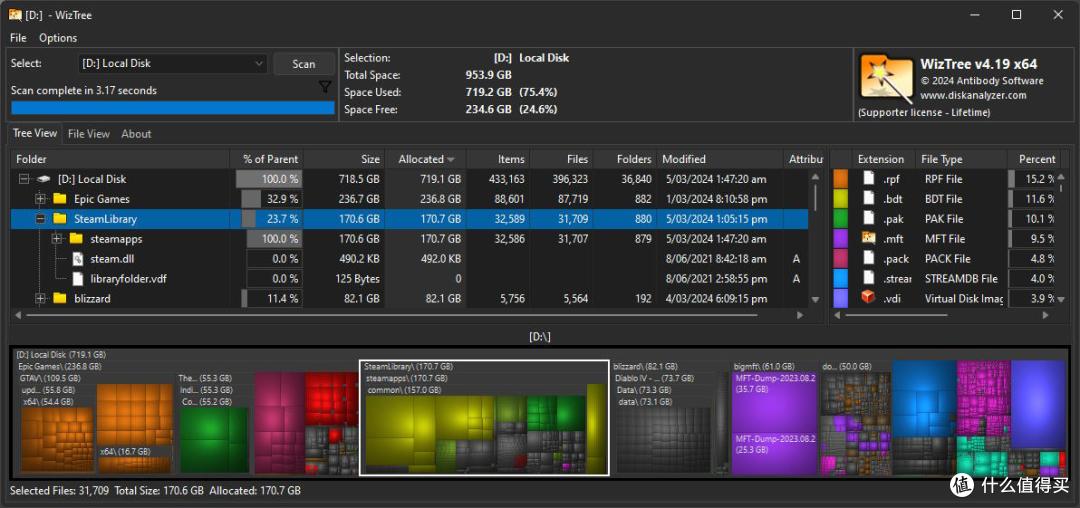Open the drive selection dropdown
This screenshot has width=1080, height=508.
pos(173,63)
